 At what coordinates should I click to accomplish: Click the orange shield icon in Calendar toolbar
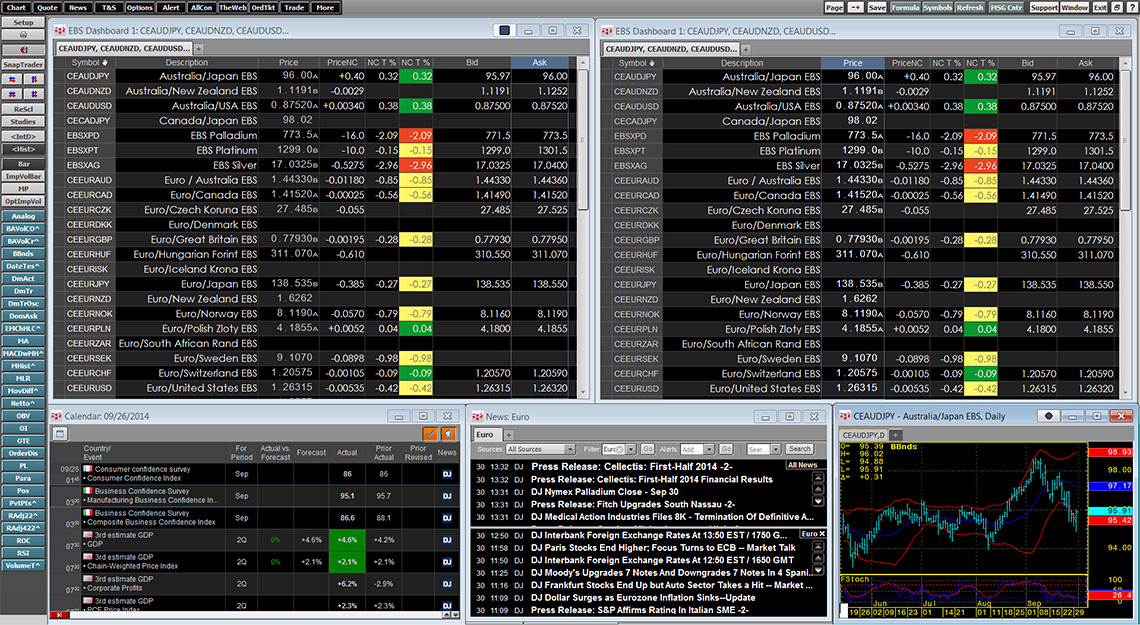(449, 434)
